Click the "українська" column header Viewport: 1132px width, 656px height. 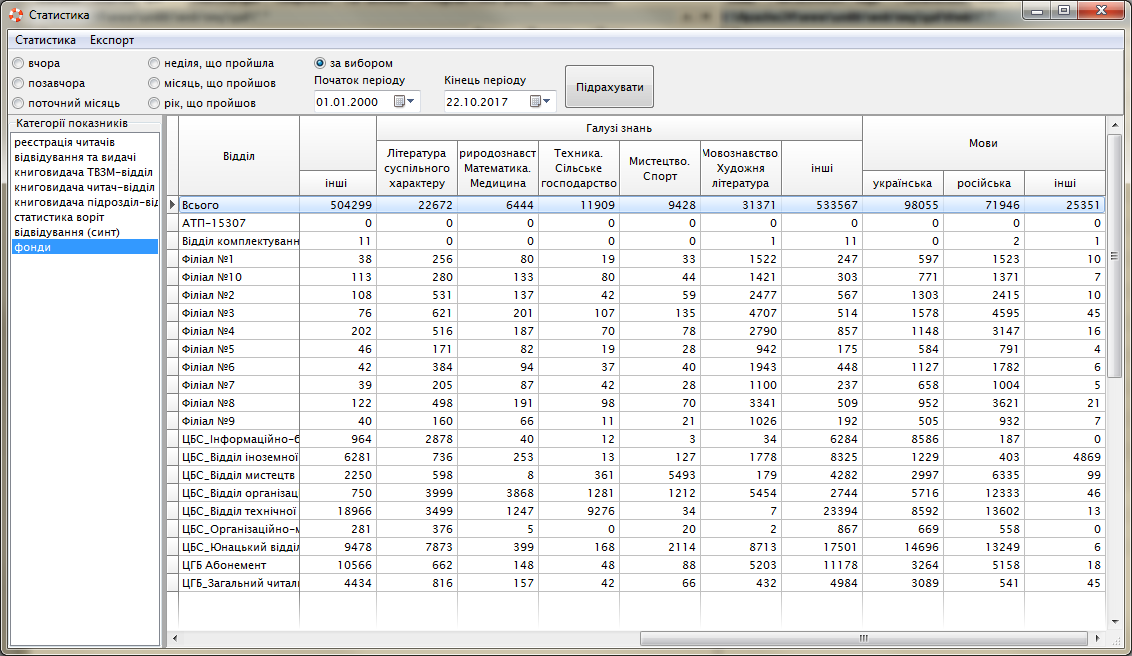[902, 183]
